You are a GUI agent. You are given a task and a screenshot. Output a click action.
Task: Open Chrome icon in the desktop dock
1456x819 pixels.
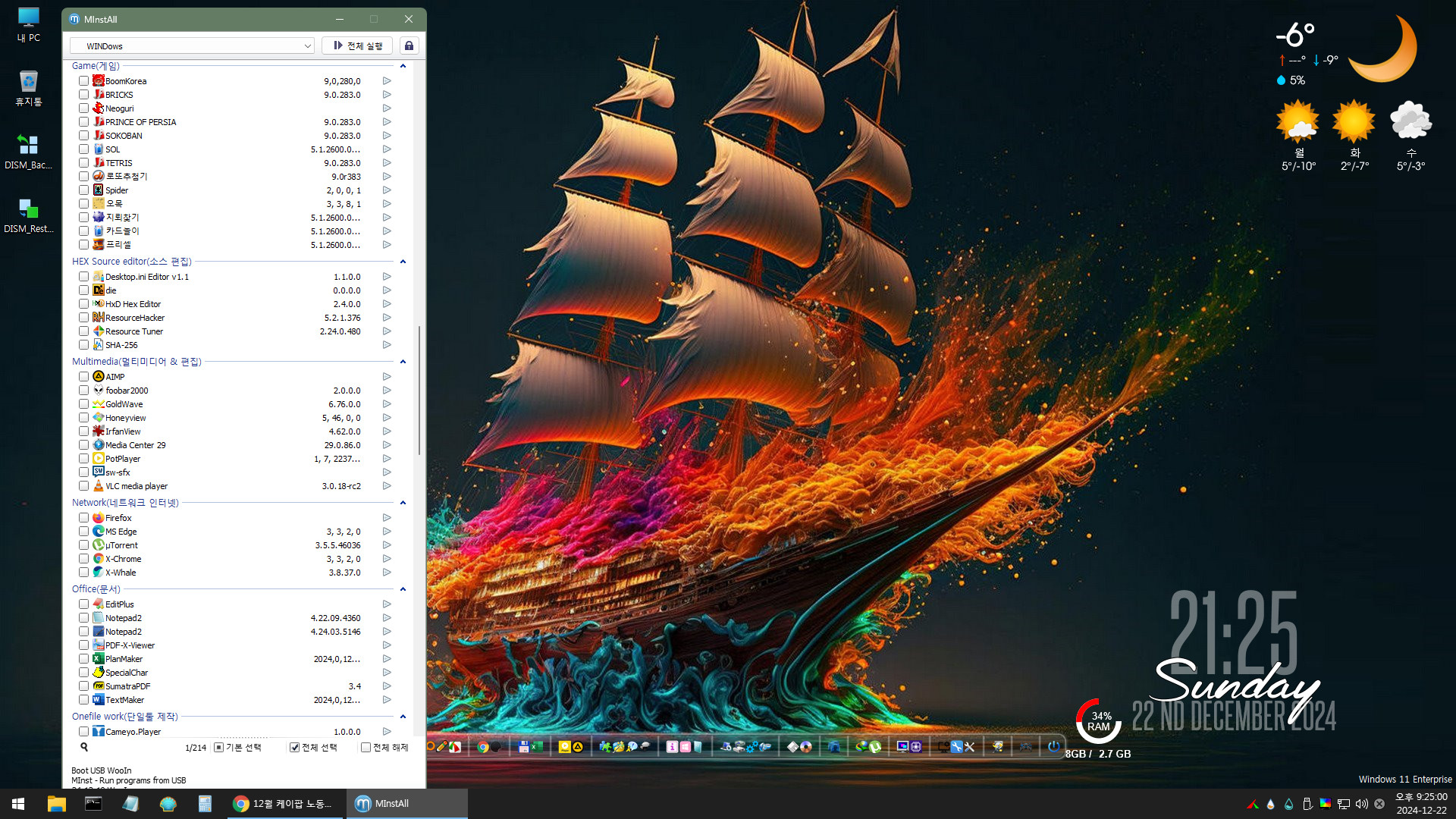tap(483, 747)
